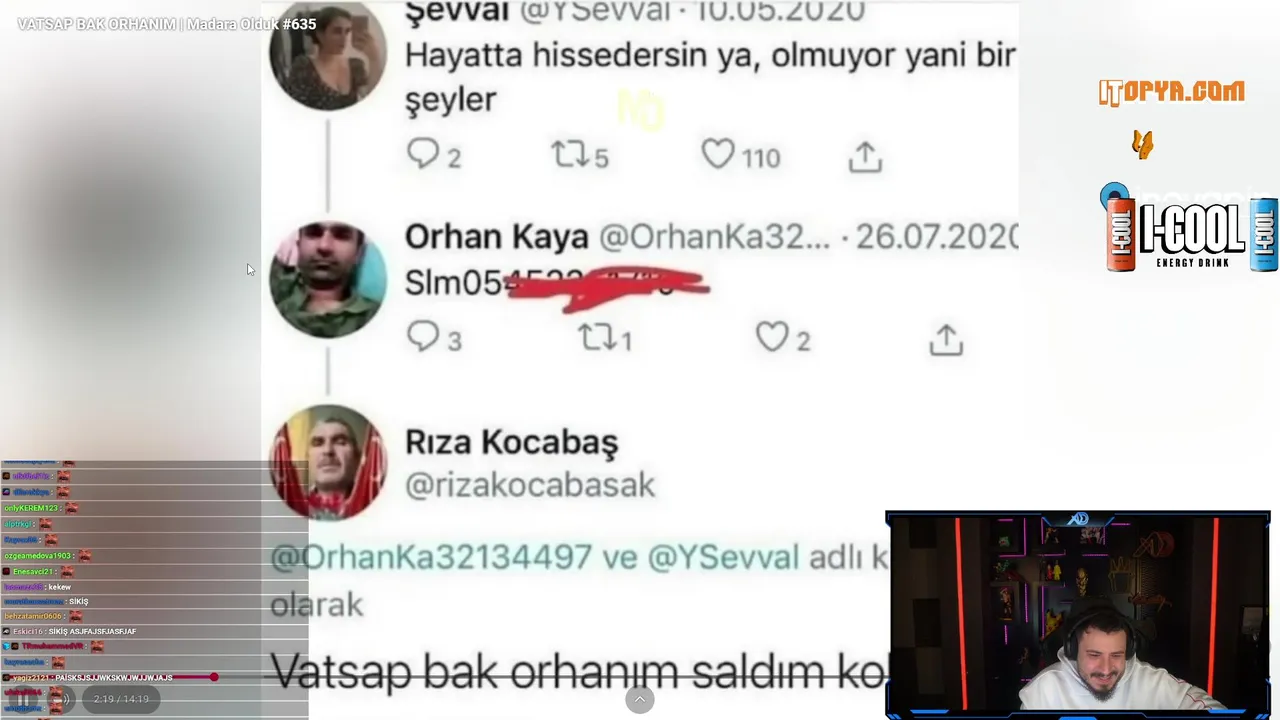
Task: Expand the chevron-up panel at bottom center
Action: click(640, 700)
